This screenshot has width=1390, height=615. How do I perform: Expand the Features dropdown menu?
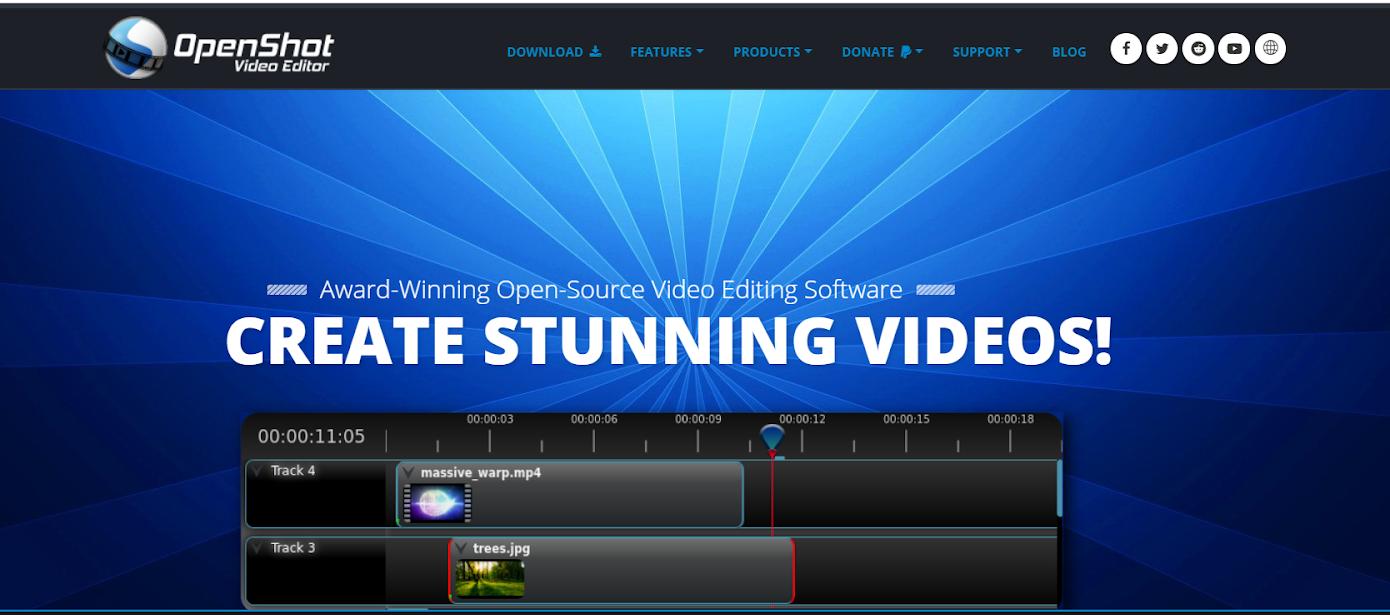[x=667, y=52]
